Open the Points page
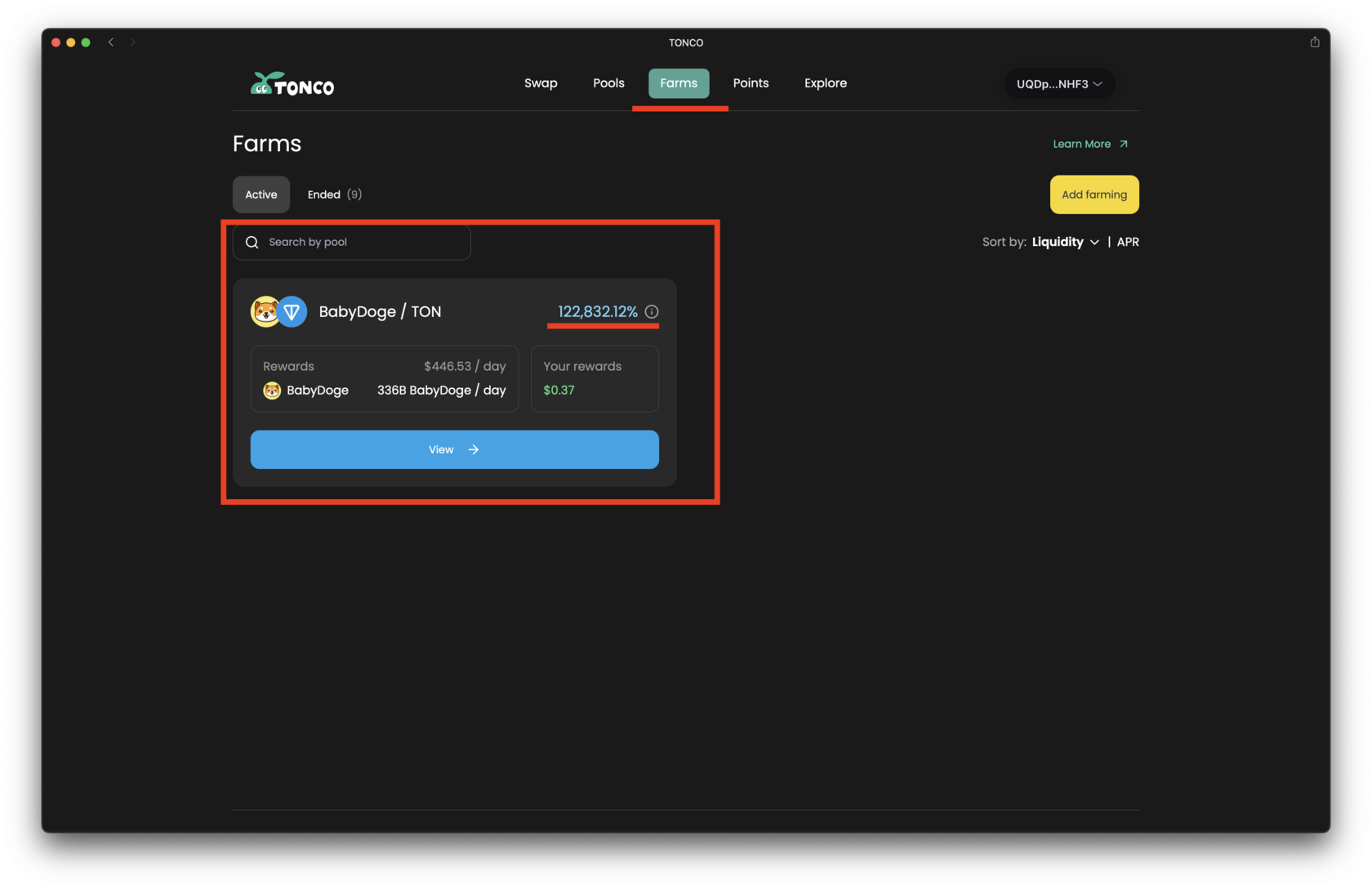Image resolution: width=1372 pixels, height=888 pixels. click(751, 83)
